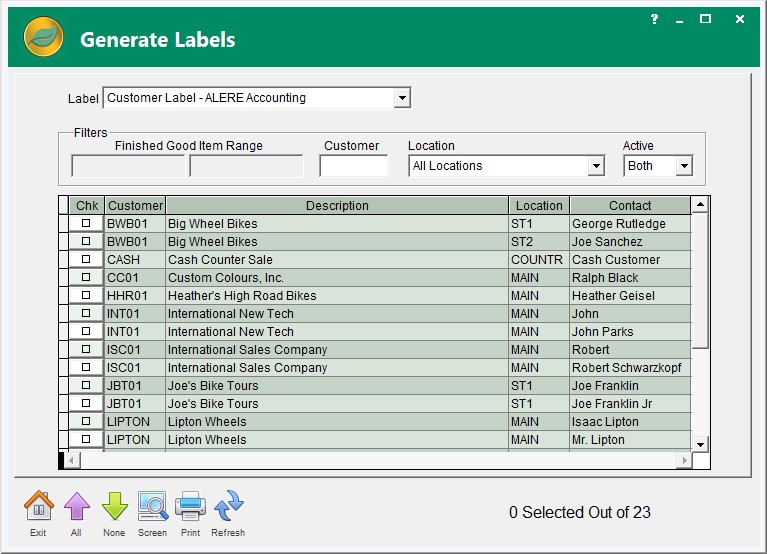Click the Exit house icon
Screen dimensions: 767x554
click(x=39, y=506)
